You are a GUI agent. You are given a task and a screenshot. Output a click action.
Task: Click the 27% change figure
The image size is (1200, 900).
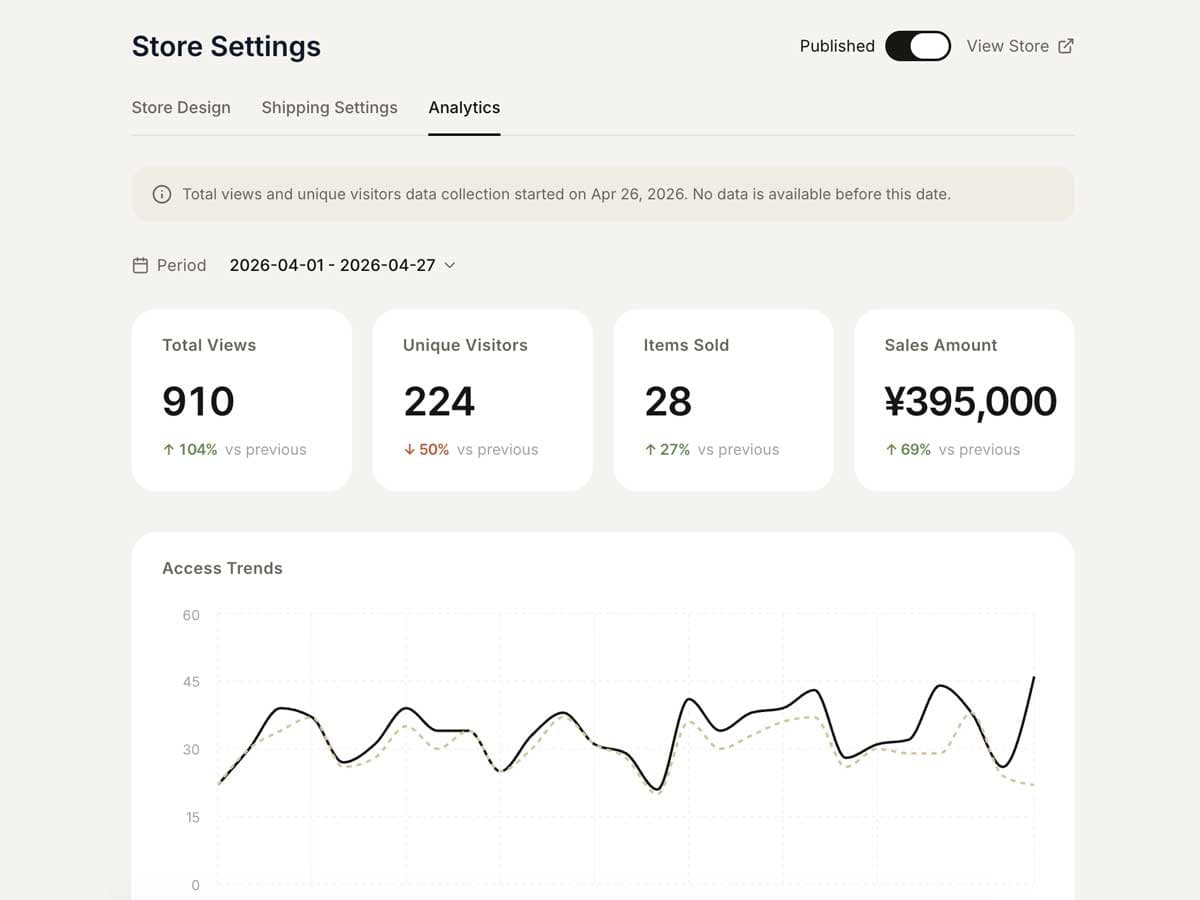click(x=675, y=450)
